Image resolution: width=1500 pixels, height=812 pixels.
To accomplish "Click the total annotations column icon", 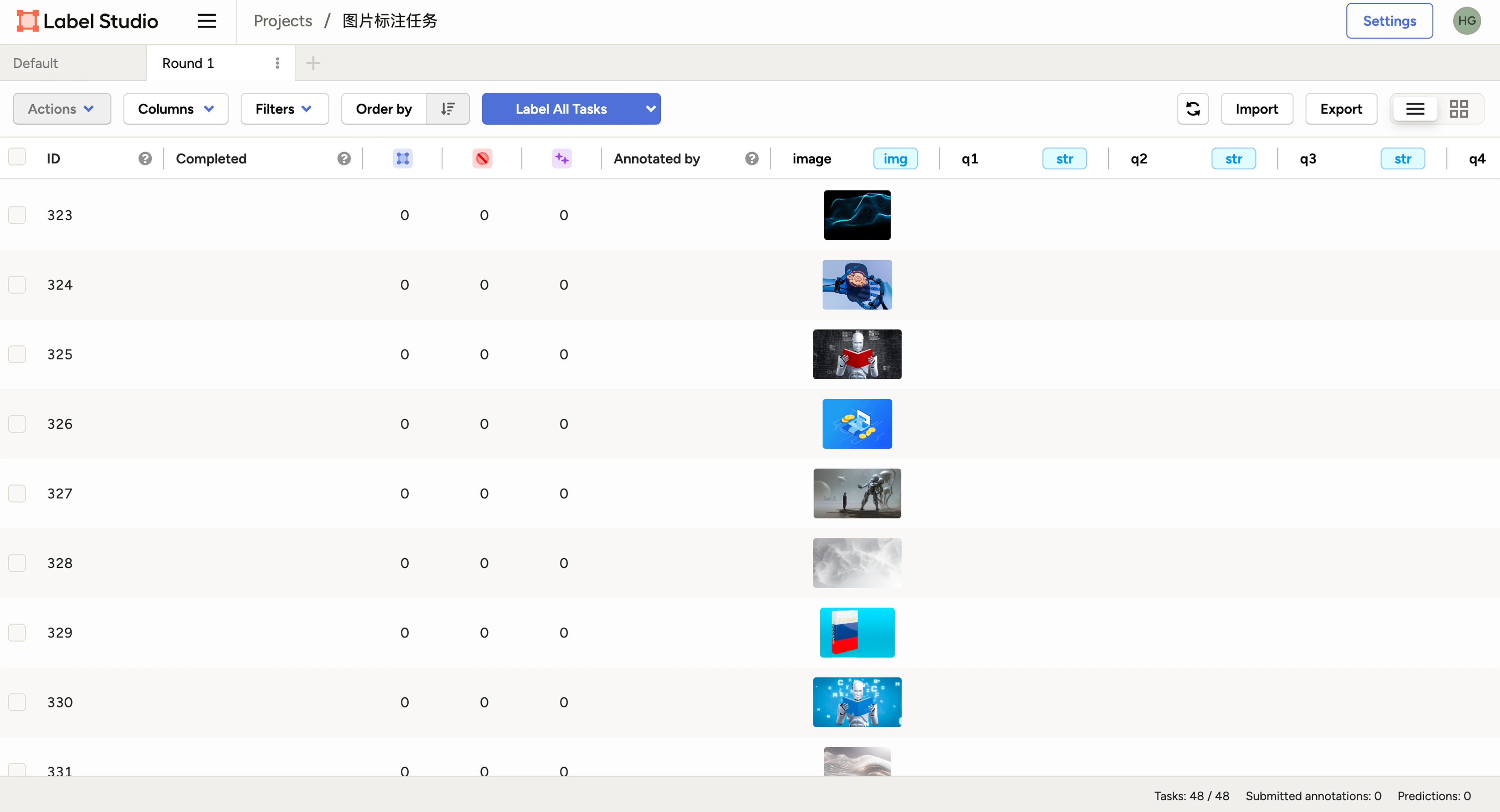I will [x=402, y=158].
